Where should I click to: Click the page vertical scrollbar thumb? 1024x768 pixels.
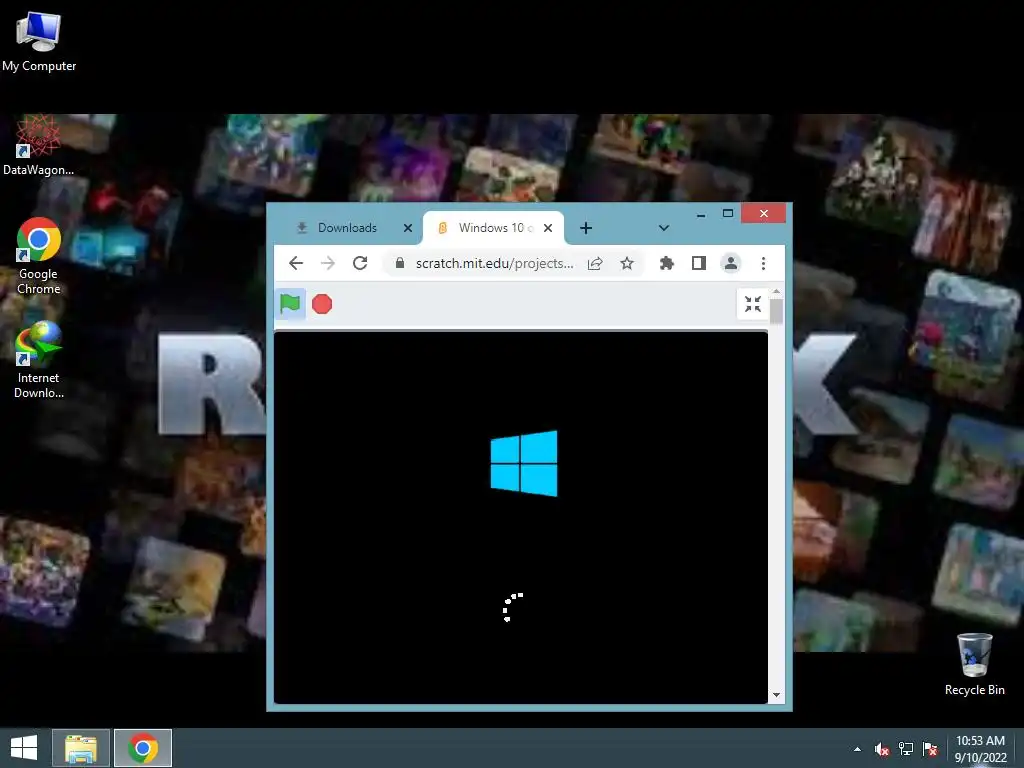click(776, 311)
